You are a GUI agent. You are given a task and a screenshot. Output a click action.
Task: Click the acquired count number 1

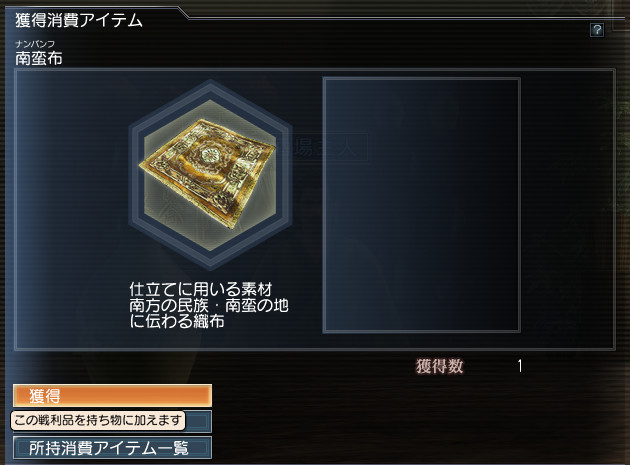tap(520, 366)
